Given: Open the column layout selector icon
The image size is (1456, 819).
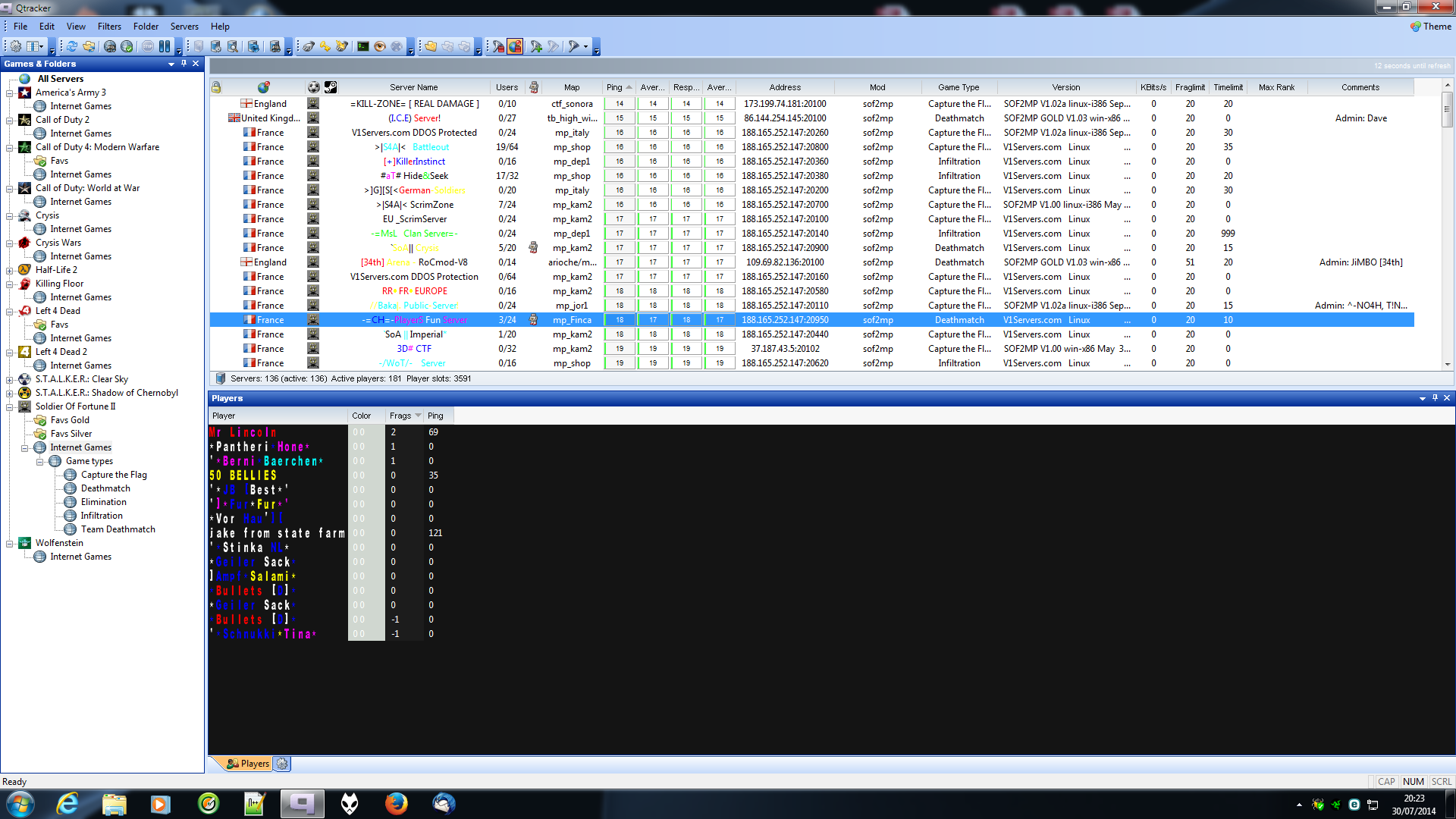Looking at the screenshot, I should [x=34, y=47].
